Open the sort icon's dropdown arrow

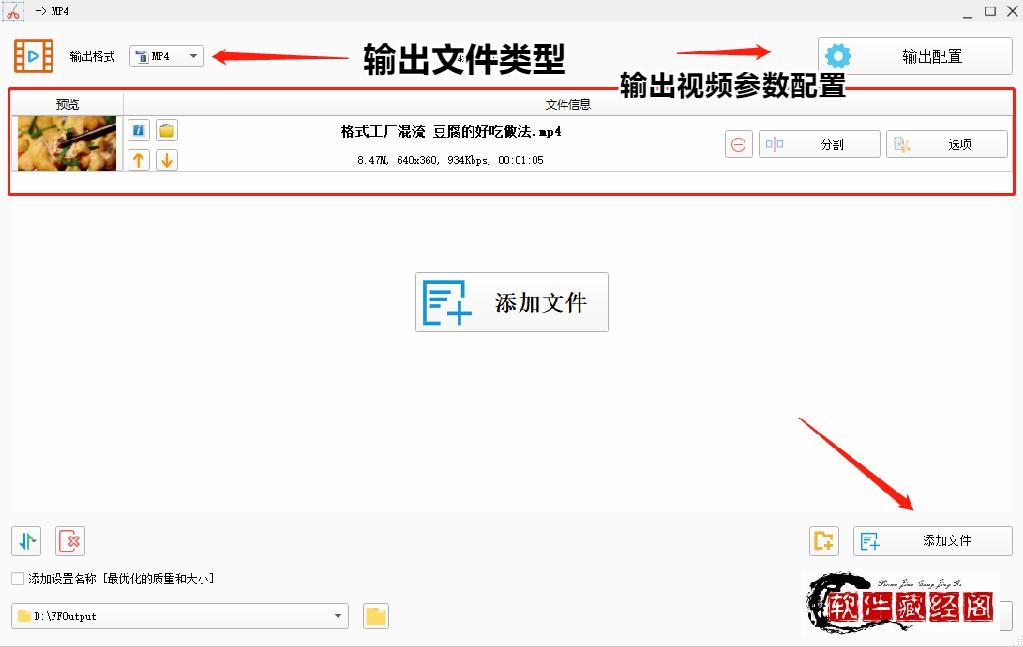coord(34,538)
